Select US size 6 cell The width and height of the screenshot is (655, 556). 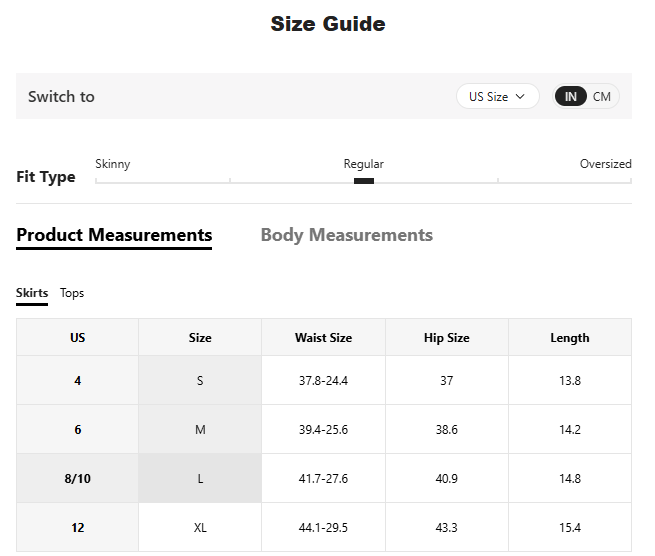pyautogui.click(x=78, y=429)
